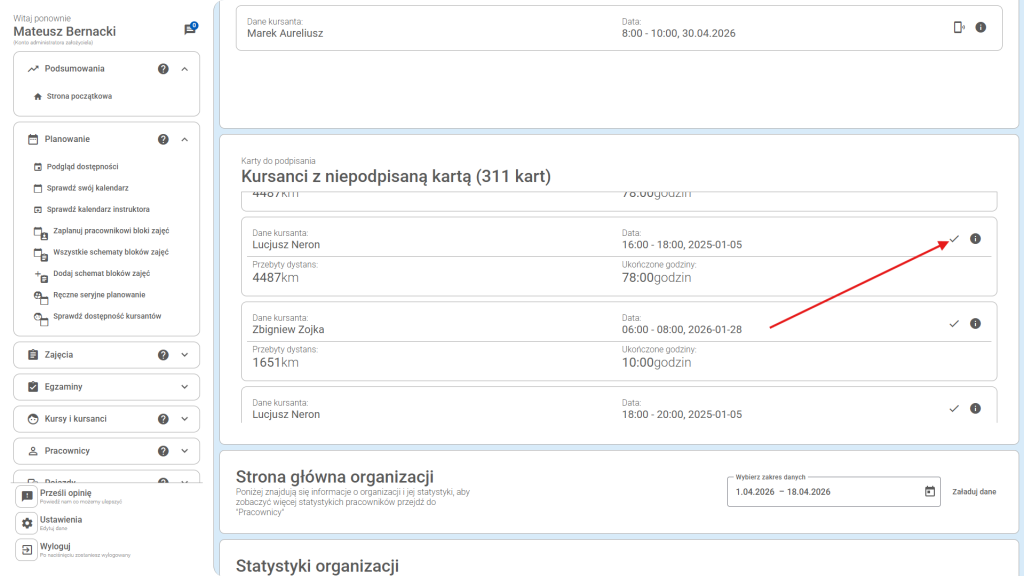Select Sprawdź kalendarz instruktora menu item
Screen dimensions: 1024x576
coord(98,209)
